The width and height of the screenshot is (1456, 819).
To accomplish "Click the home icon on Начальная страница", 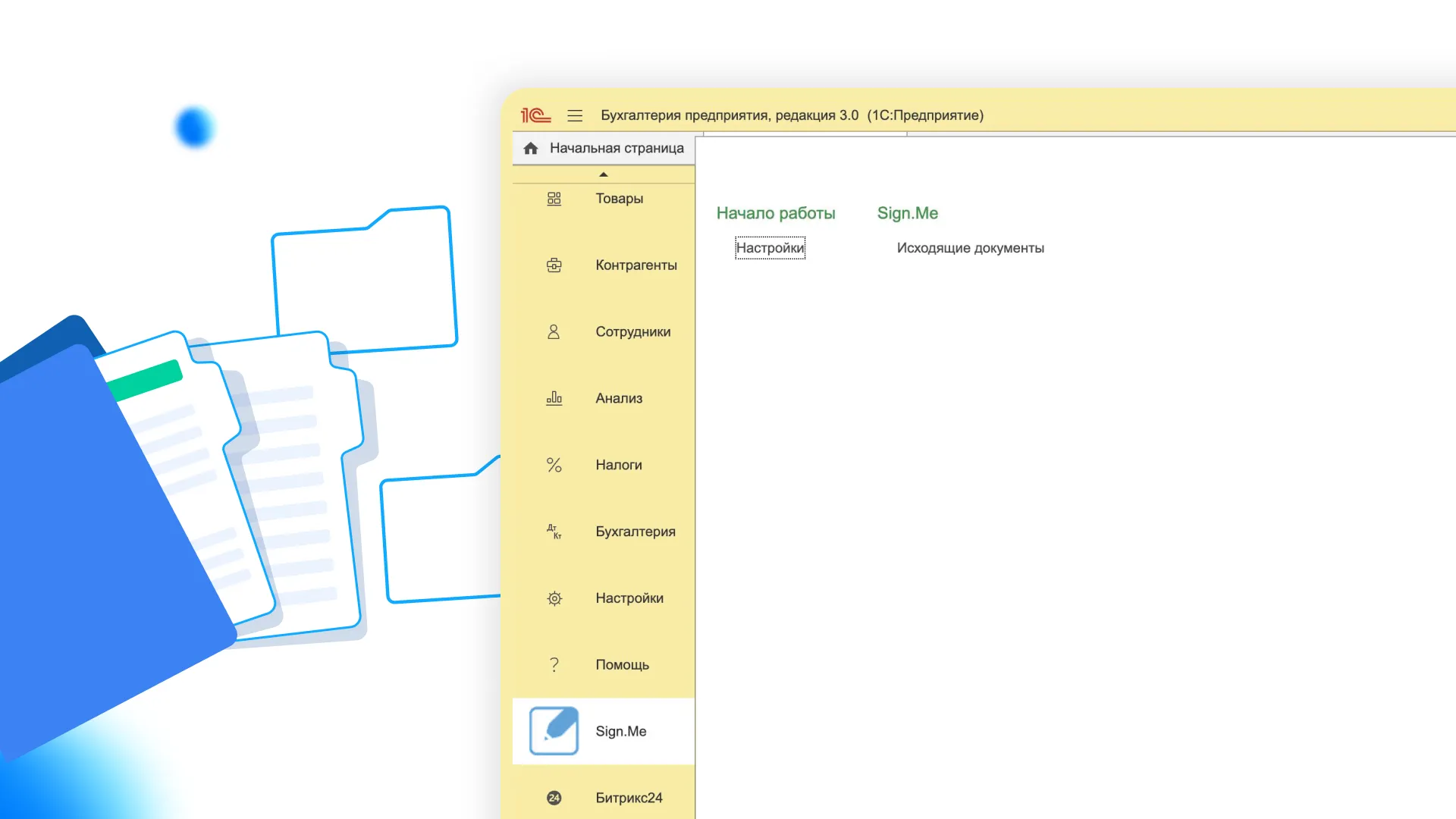I will pos(531,148).
